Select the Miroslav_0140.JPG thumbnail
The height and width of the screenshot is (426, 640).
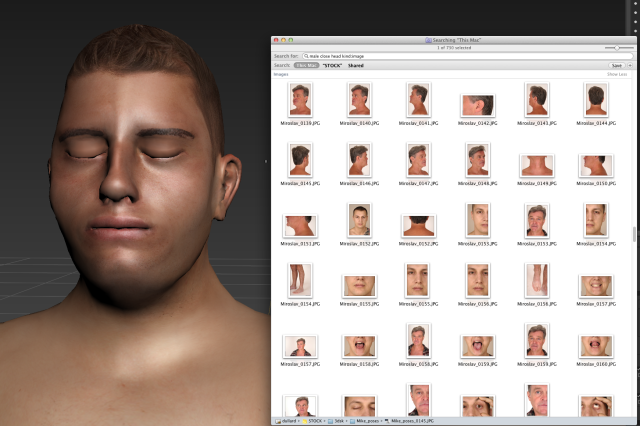point(359,100)
